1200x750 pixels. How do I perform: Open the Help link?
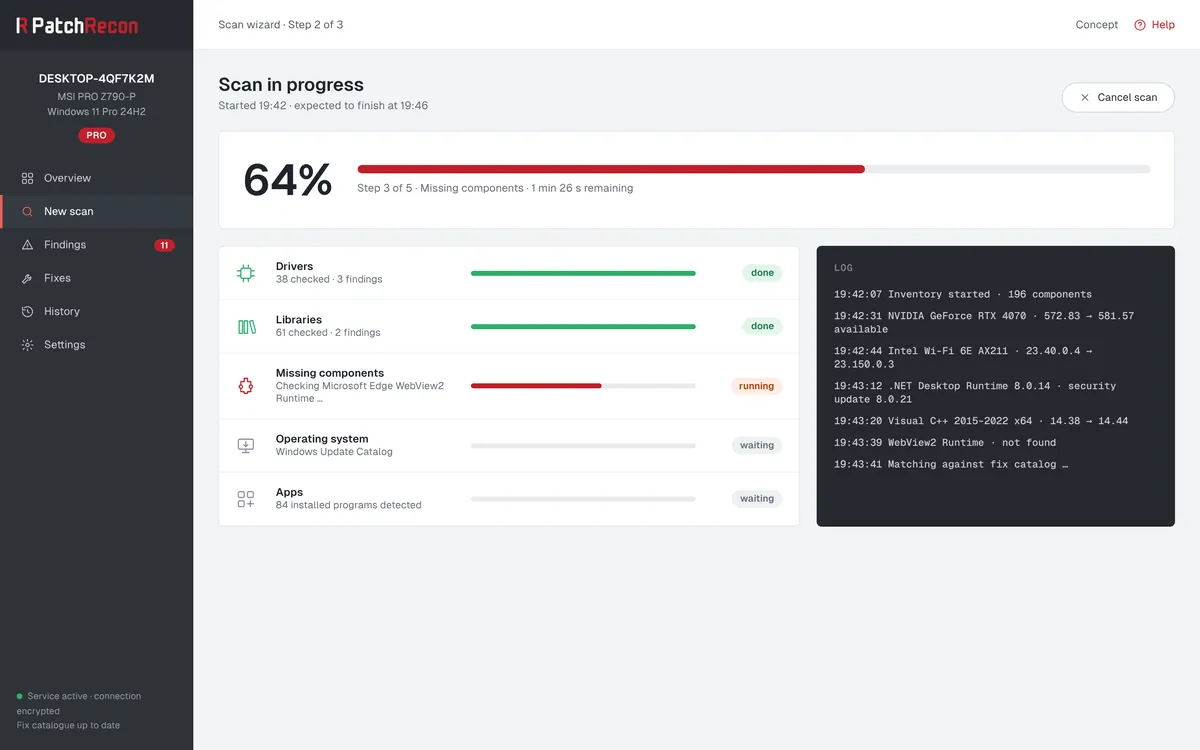click(x=1154, y=25)
